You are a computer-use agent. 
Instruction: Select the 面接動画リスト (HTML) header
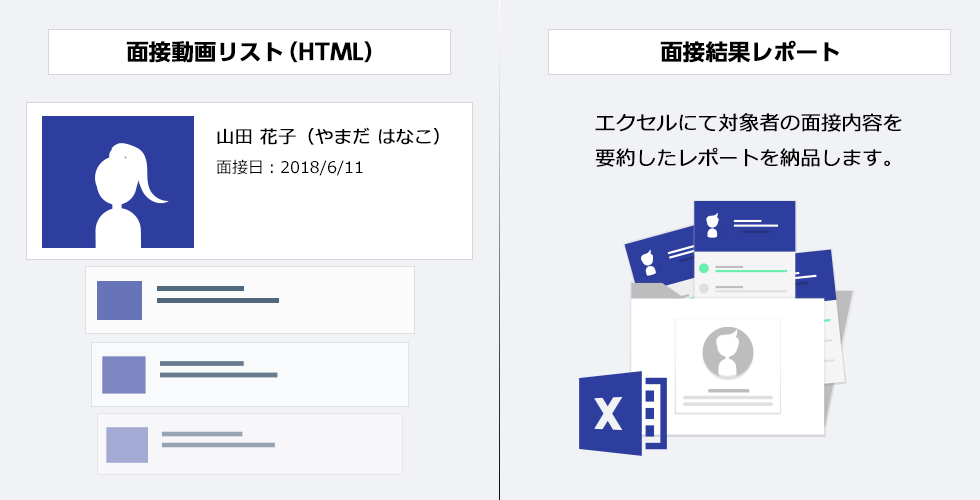tap(249, 52)
